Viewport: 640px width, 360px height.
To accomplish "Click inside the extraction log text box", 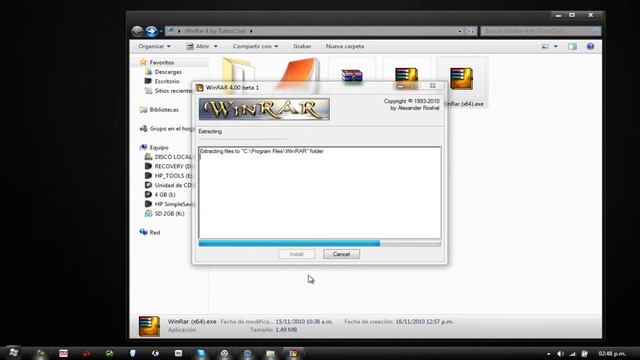I will tap(320, 192).
